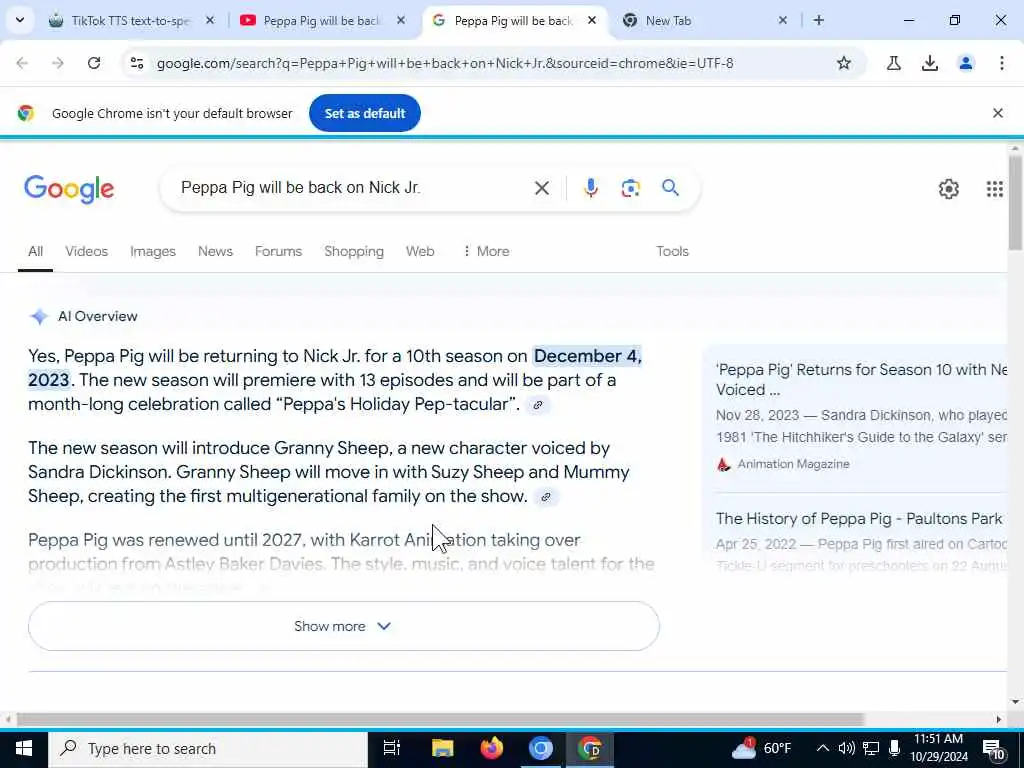Open the Google apps grid
Screen dimensions: 1024x768
(994, 189)
